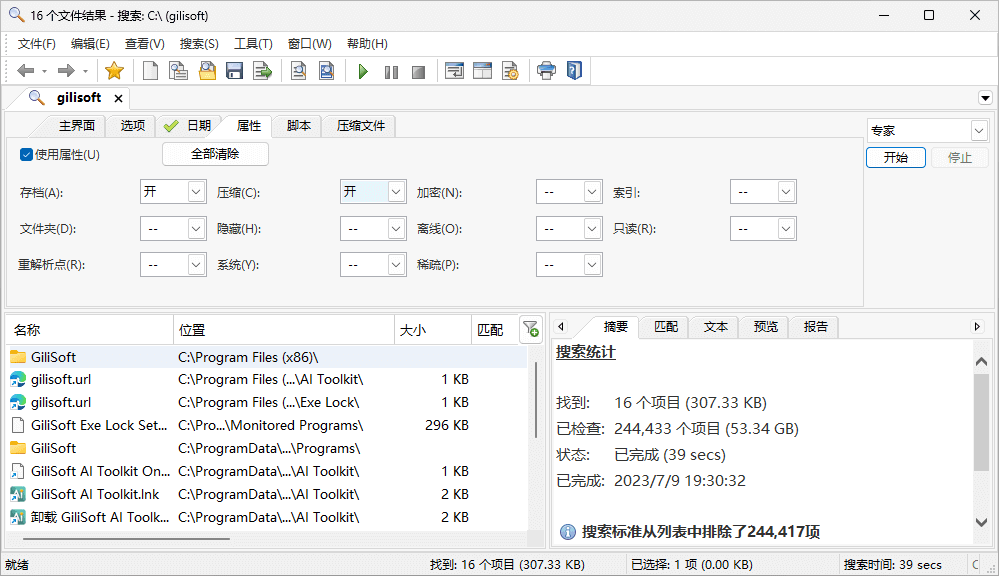Click the find in document magnifier icon
The image size is (999, 576).
pyautogui.click(x=298, y=71)
